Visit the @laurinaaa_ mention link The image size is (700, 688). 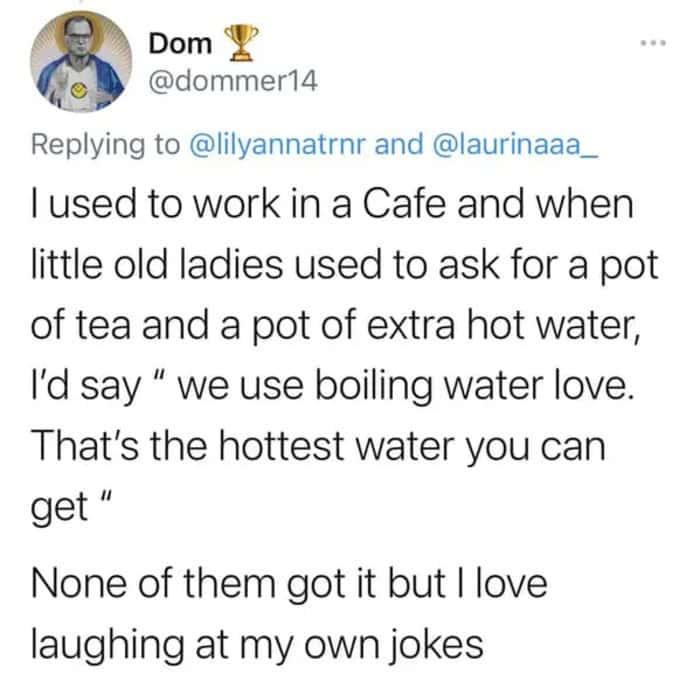[516, 145]
